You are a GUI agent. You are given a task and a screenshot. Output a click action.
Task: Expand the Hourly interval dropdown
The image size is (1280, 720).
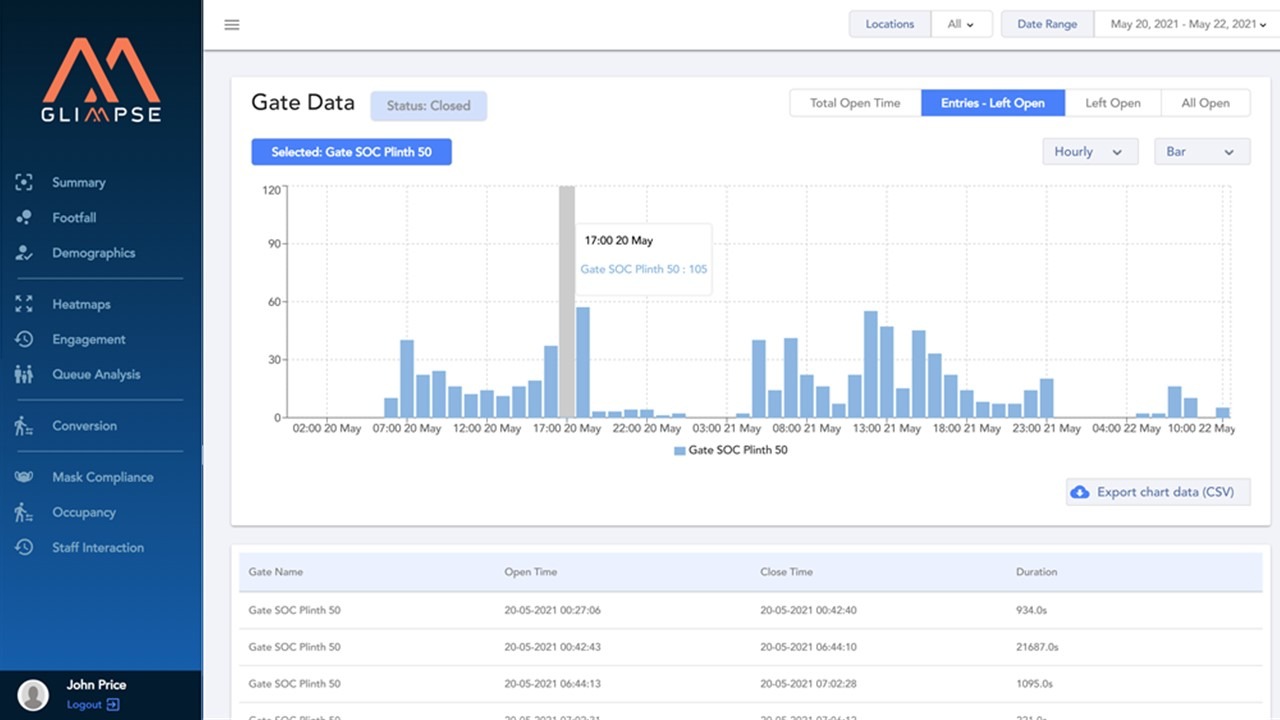[x=1090, y=151]
